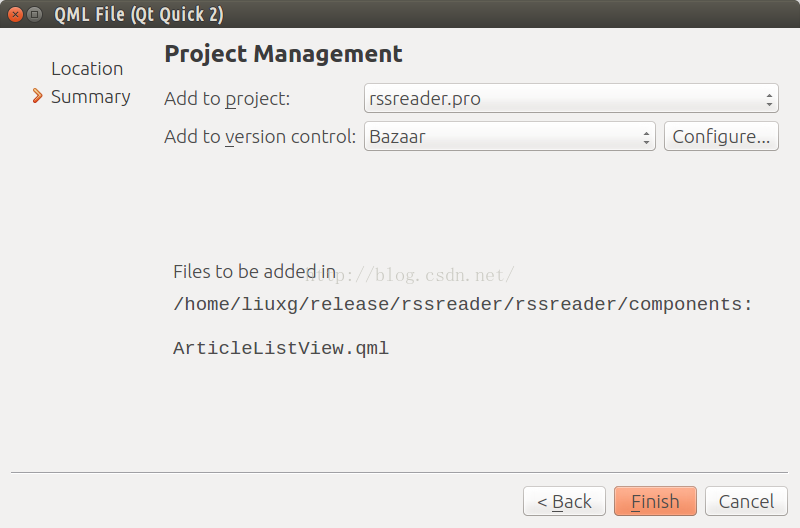The image size is (800, 528).
Task: Click the ArticleListView.qml file name
Action: point(281,348)
